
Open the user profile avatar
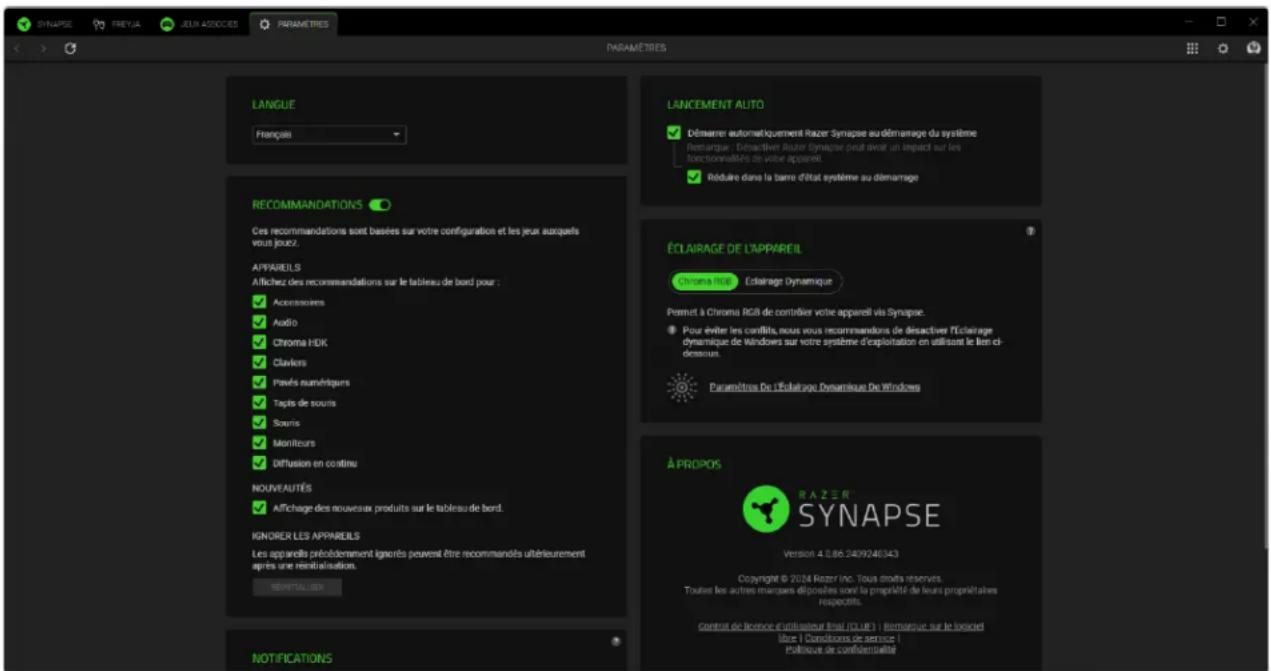(1253, 48)
